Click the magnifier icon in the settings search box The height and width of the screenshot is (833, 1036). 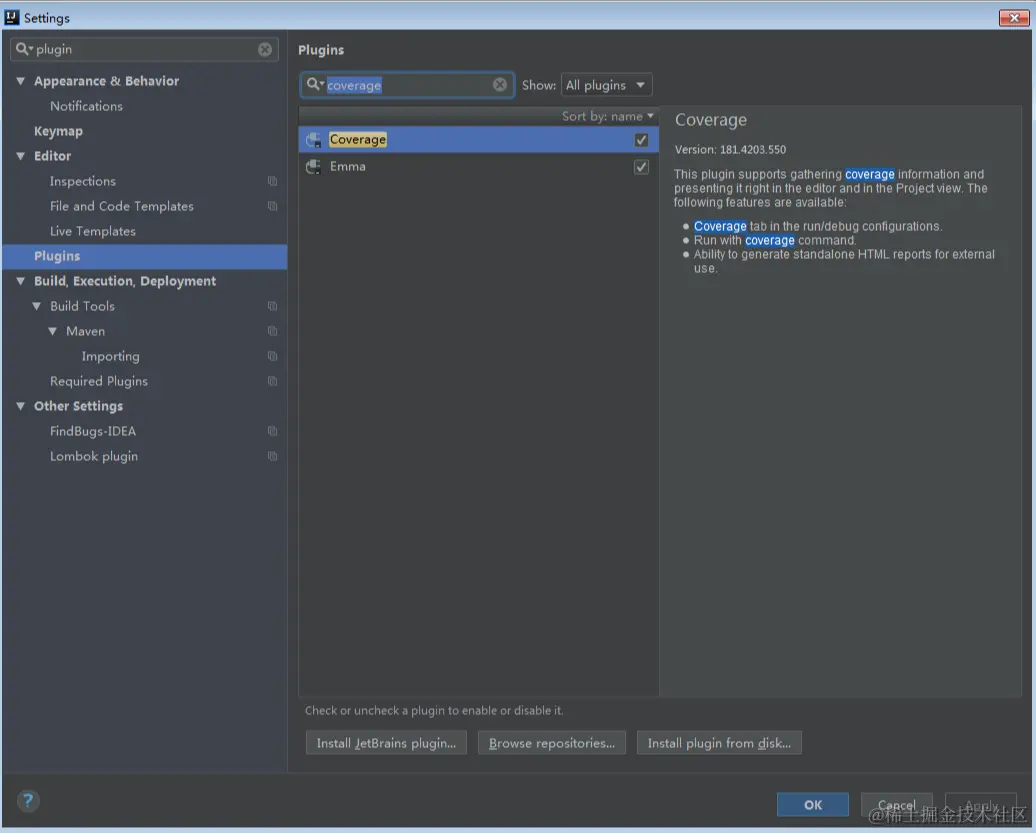24,50
